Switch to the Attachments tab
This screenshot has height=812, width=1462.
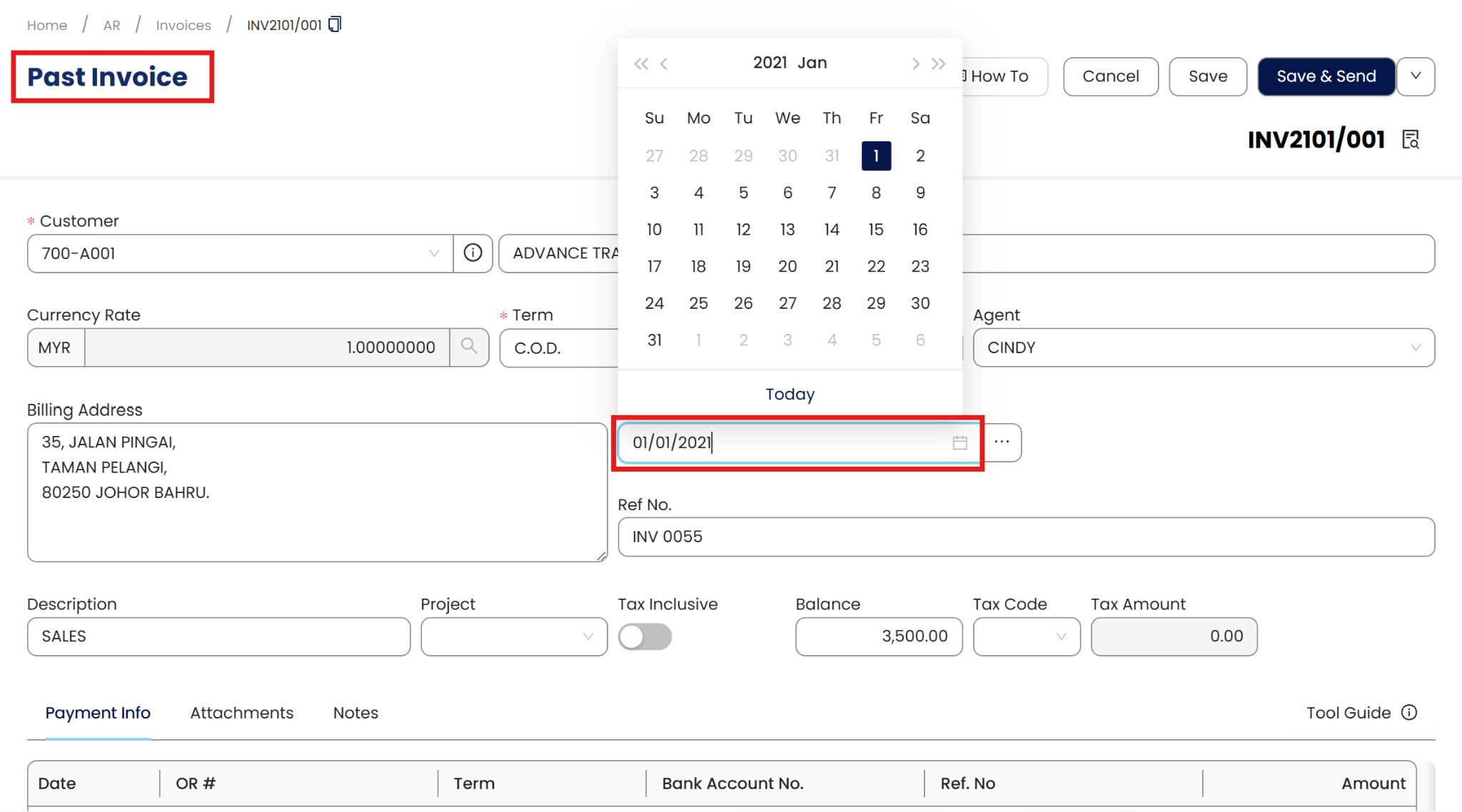click(241, 712)
